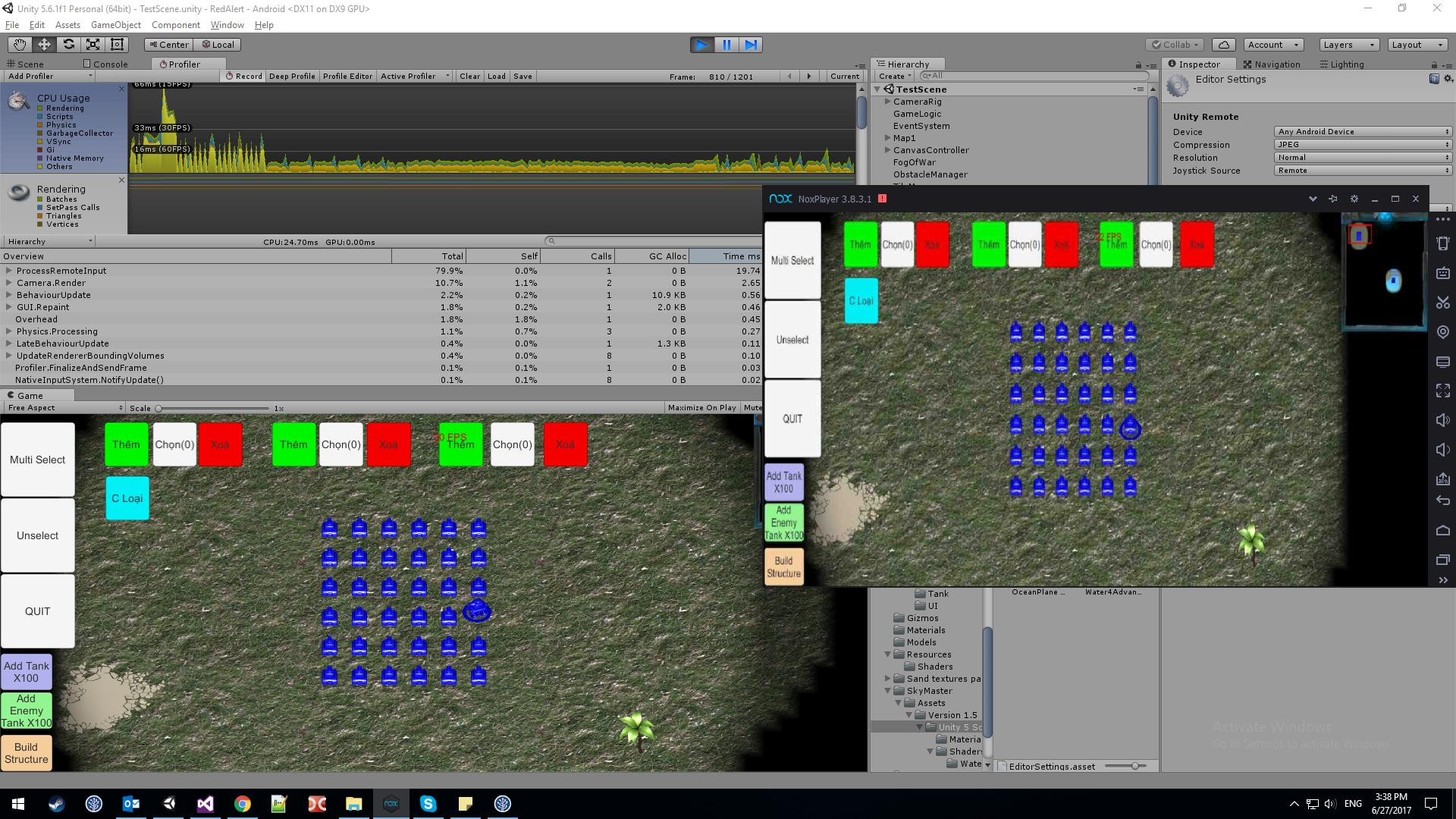Click NoxPlayer fullscreen icon
The height and width of the screenshot is (819, 1456).
[1442, 391]
